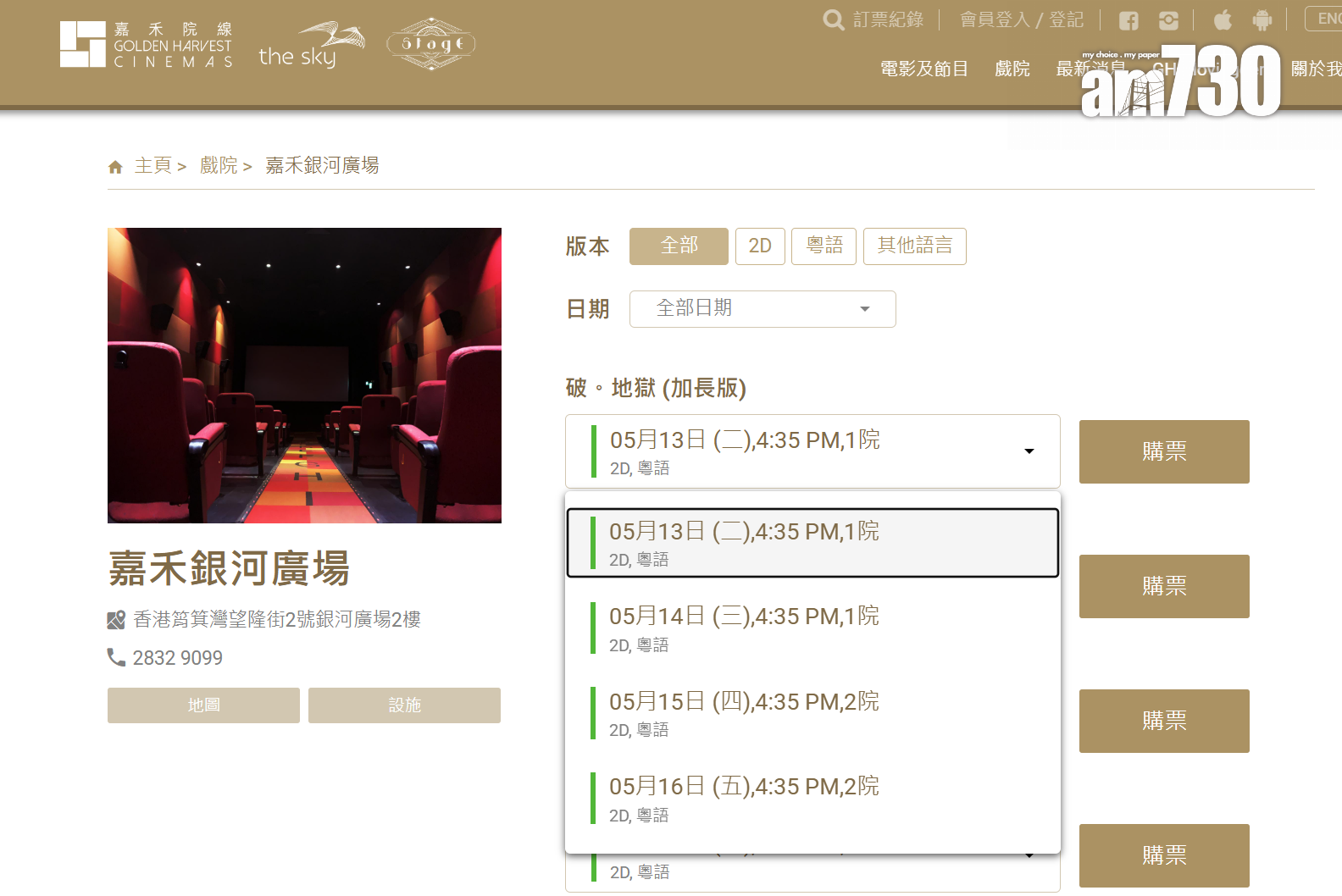Open the sky cinema logo link
Viewport: 1342px width, 896px height.
pos(311,46)
